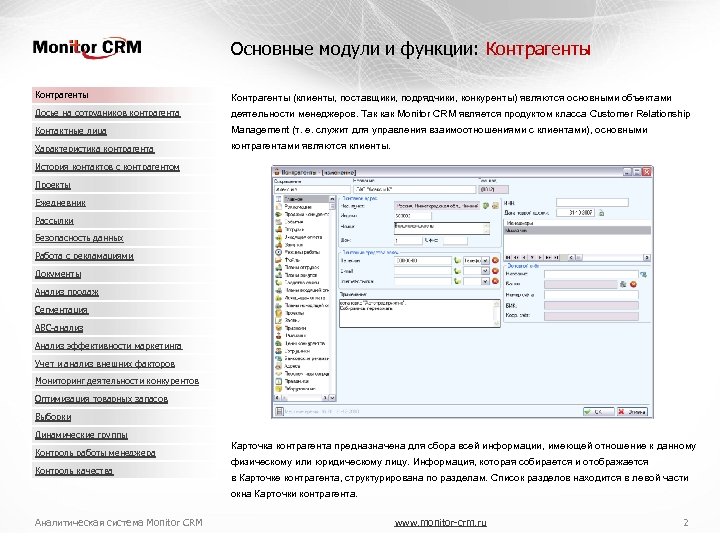The height and width of the screenshot is (540, 720).
Task: Click green call icon in Телефон row
Action: (x=457, y=260)
